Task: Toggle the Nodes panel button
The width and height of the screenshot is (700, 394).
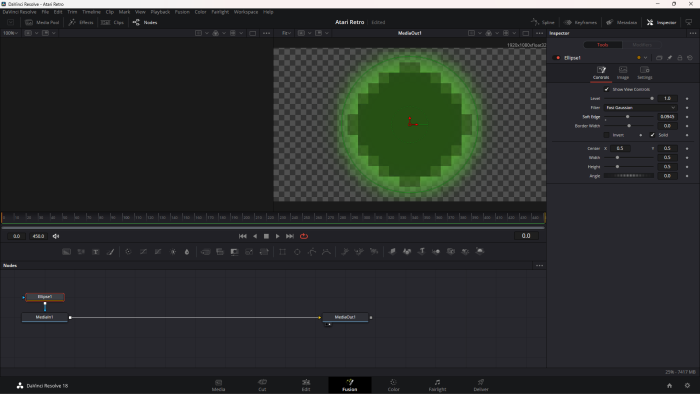Action: [x=145, y=22]
